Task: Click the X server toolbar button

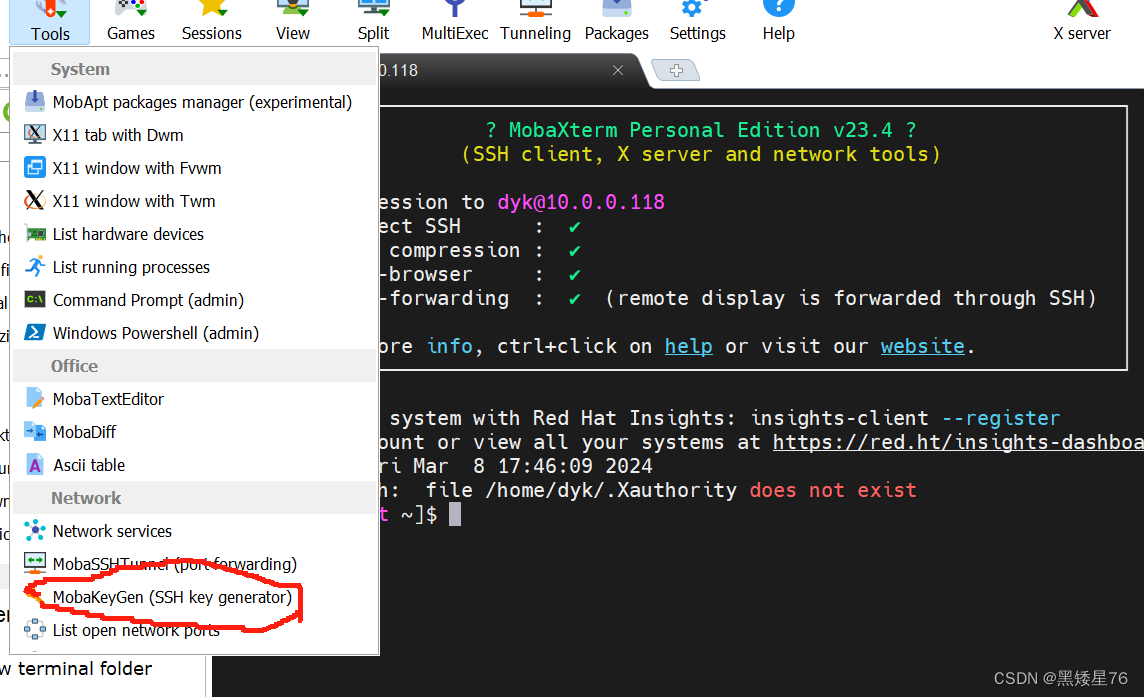Action: click(x=1081, y=21)
